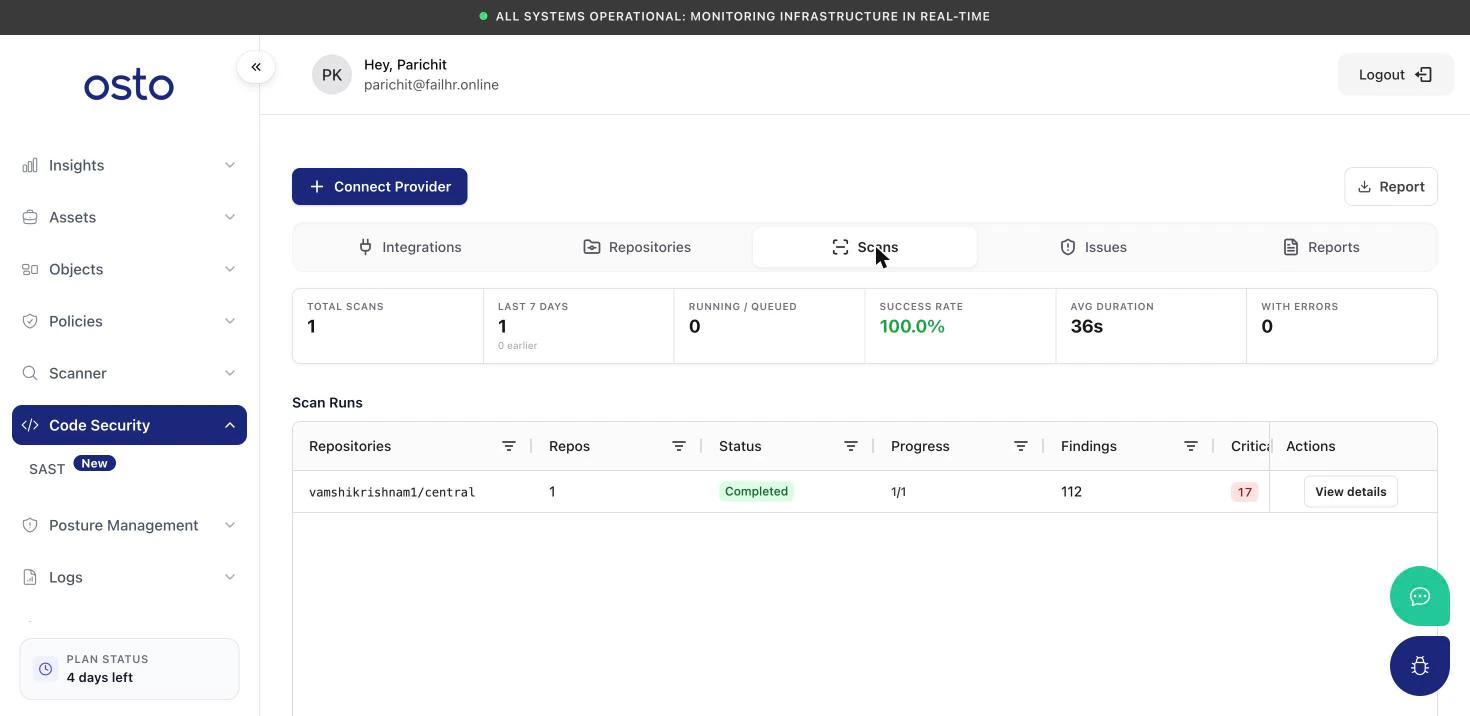This screenshot has width=1470, height=716.
Task: Select the Scans tab
Action: (x=865, y=247)
